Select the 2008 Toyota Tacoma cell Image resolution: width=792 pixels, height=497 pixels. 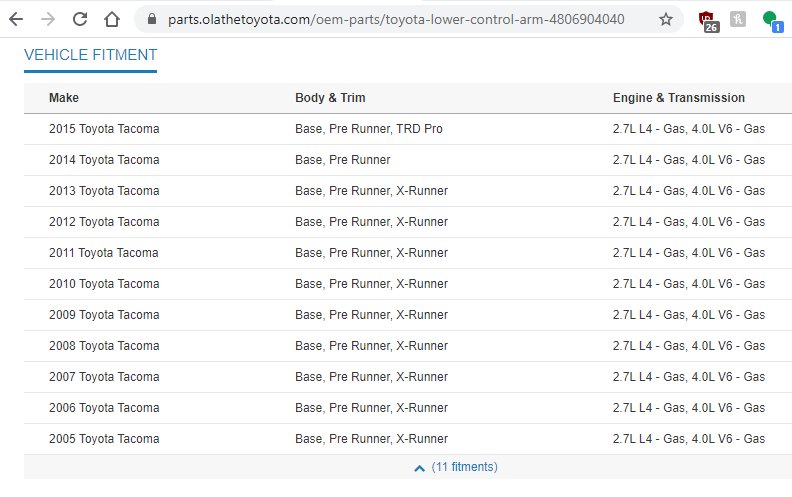pos(104,345)
